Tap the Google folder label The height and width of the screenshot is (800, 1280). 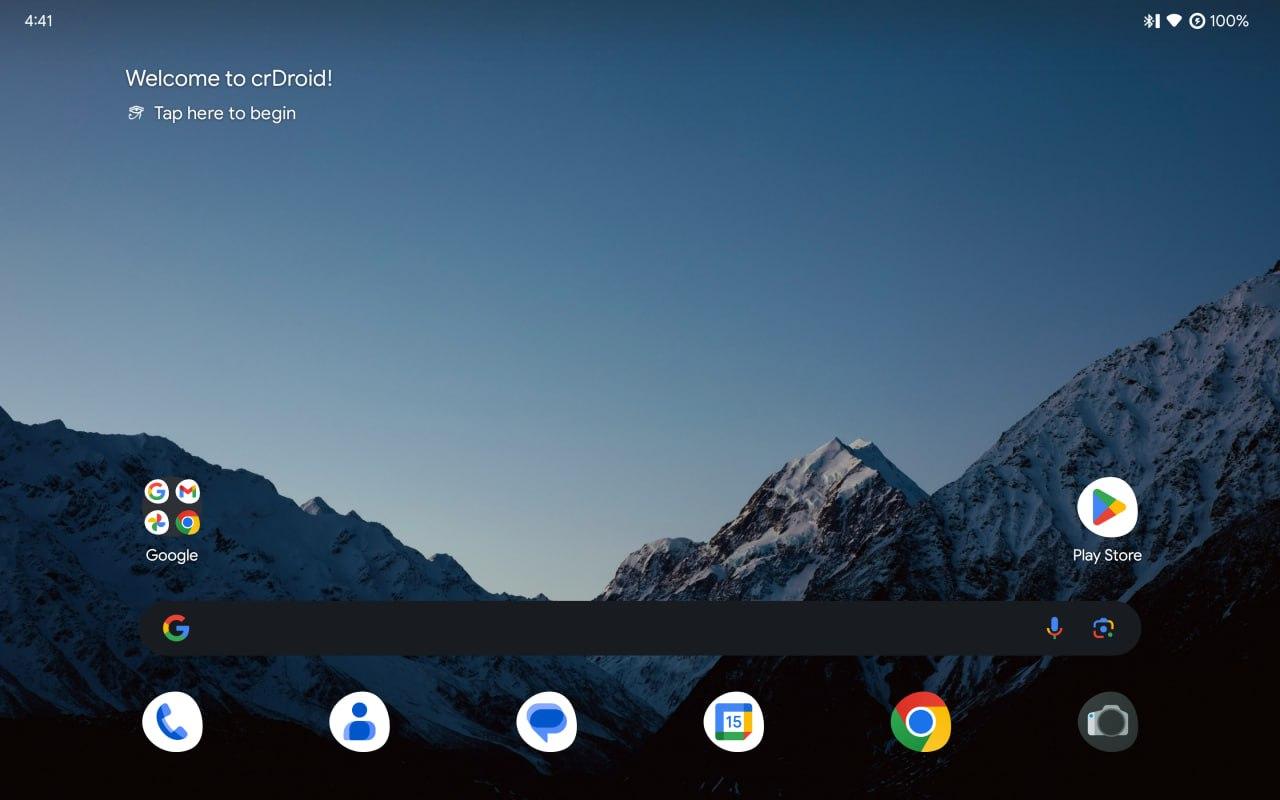172,555
